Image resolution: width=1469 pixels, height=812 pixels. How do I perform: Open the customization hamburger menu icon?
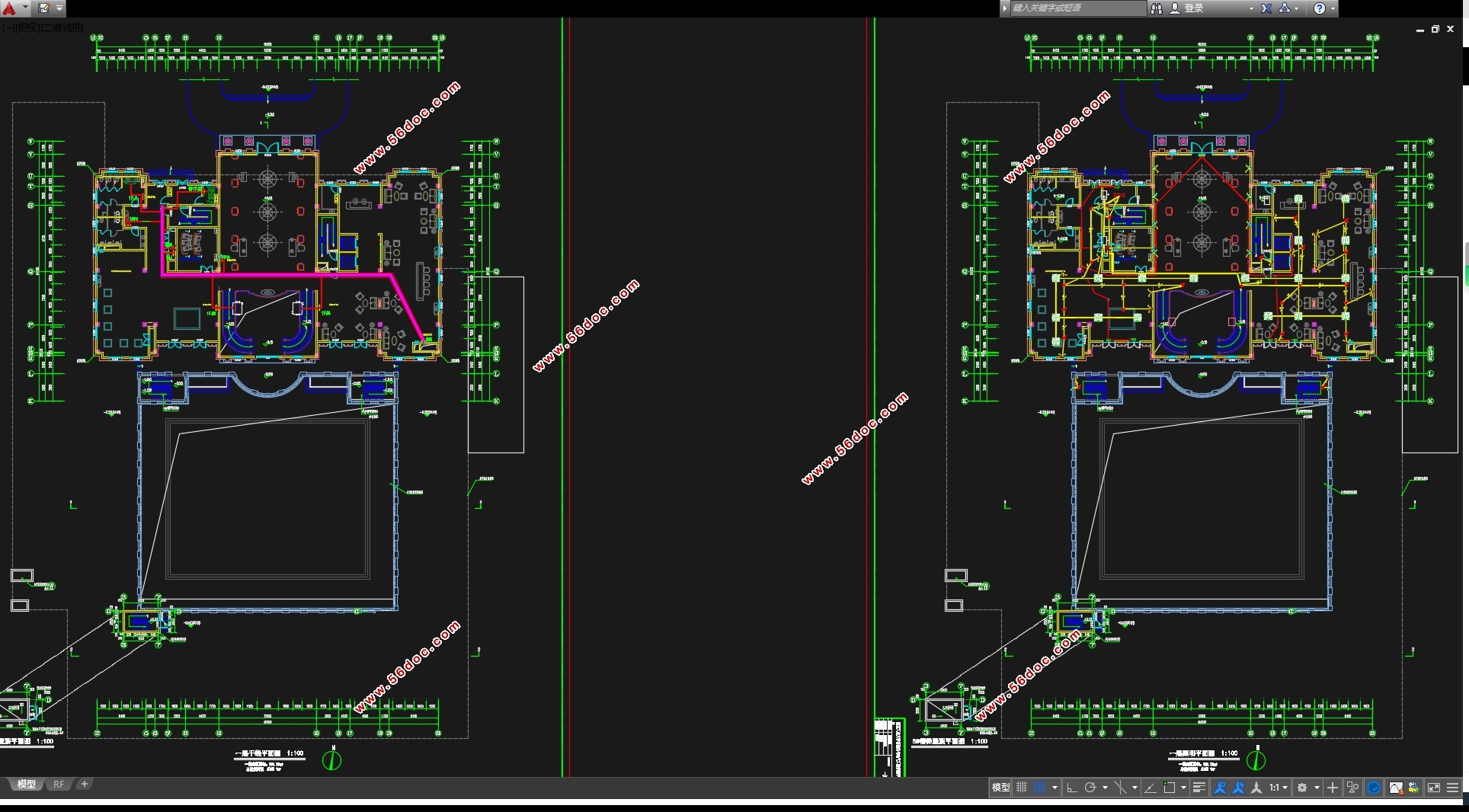(1453, 788)
